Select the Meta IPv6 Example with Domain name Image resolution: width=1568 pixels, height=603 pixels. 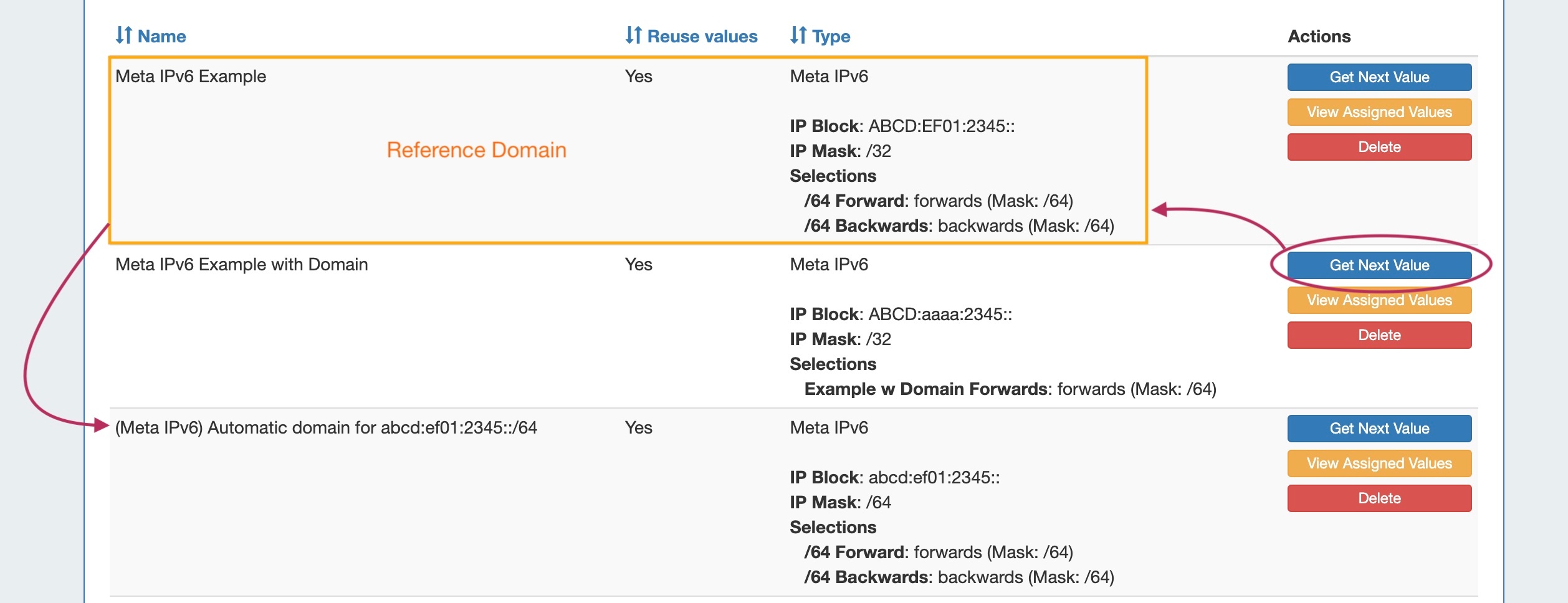pyautogui.click(x=242, y=265)
